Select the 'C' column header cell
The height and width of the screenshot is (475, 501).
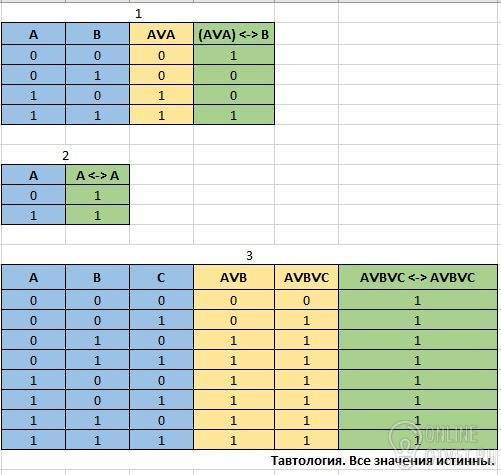tap(161, 277)
